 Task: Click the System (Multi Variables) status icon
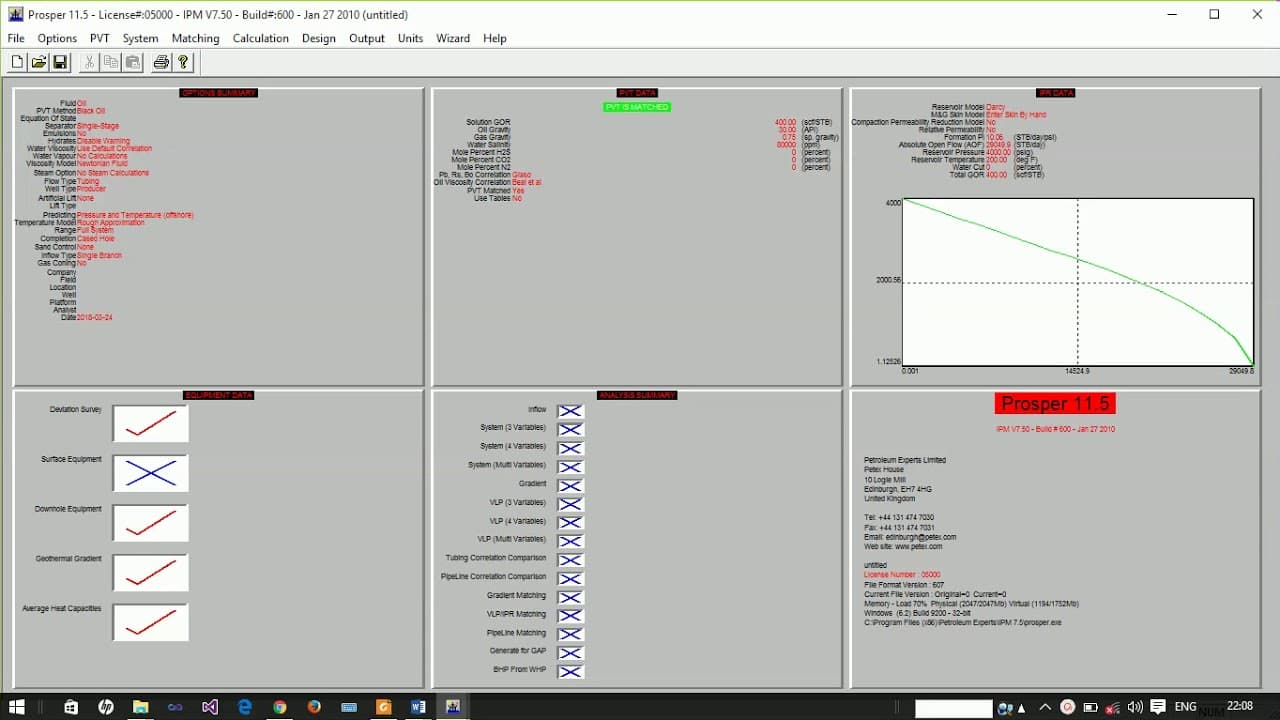(x=570, y=467)
